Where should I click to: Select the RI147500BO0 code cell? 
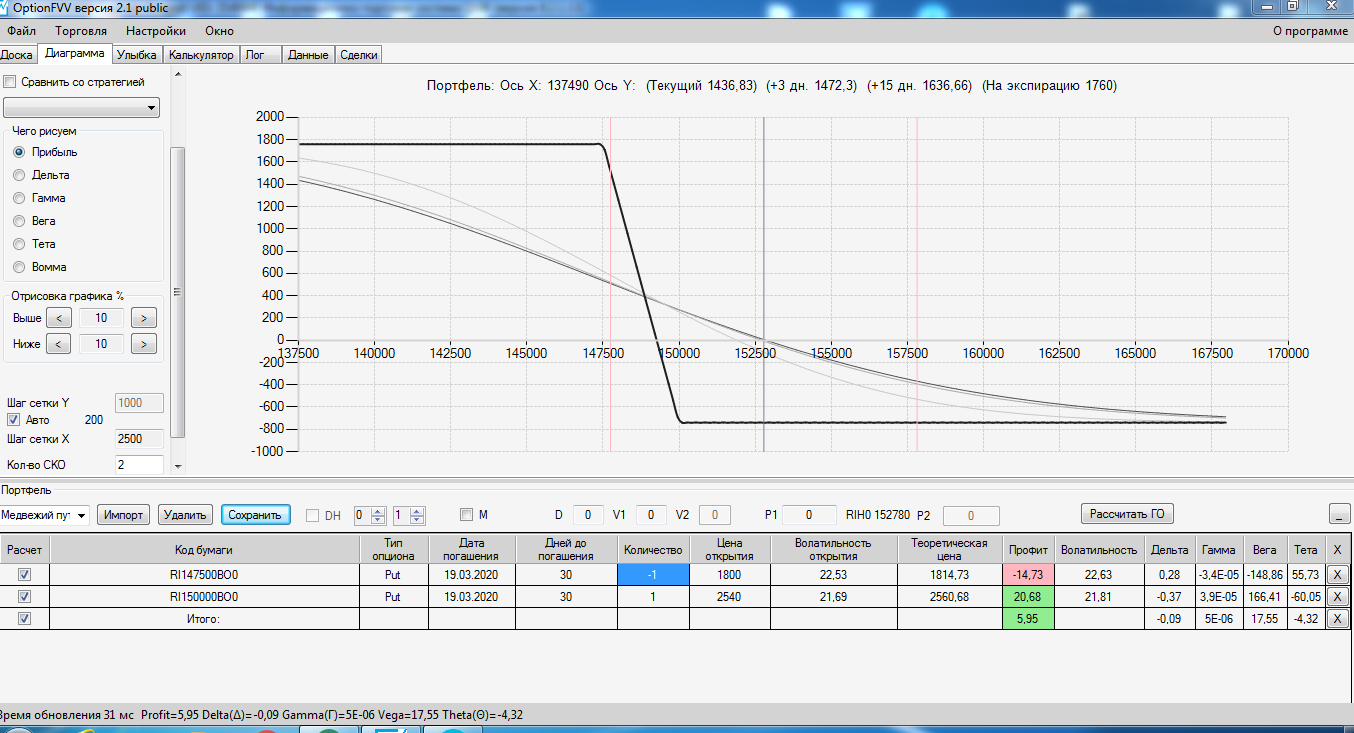pos(204,575)
